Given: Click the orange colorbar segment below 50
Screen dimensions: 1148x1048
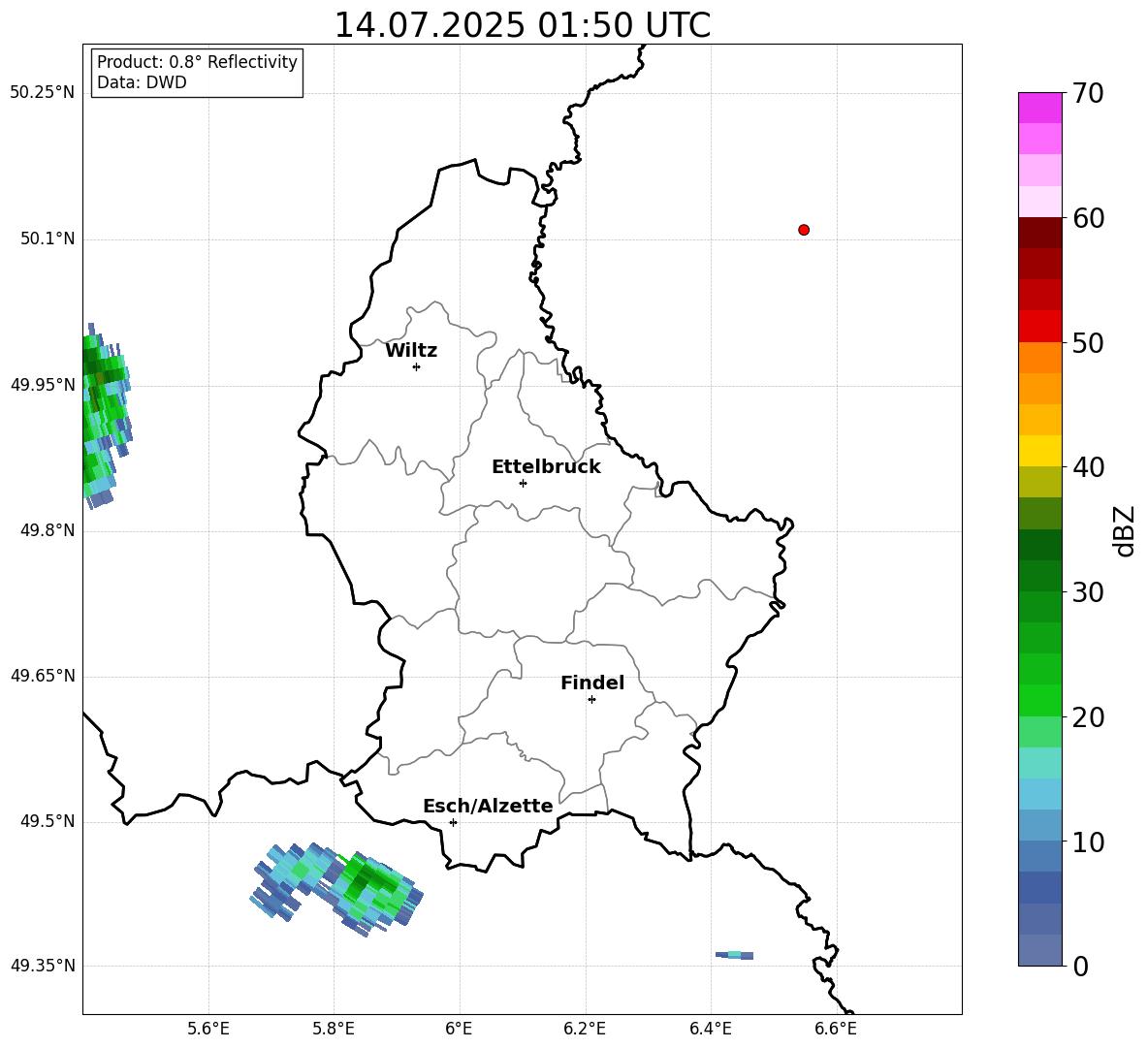Looking at the screenshot, I should click(1039, 358).
